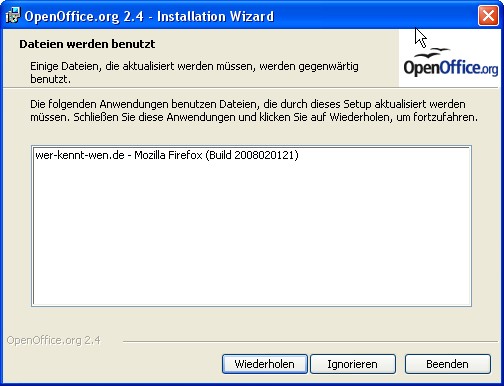Click the greyed OpenOffice.org 2.4 footer label
504x386 pixels.
[53, 340]
